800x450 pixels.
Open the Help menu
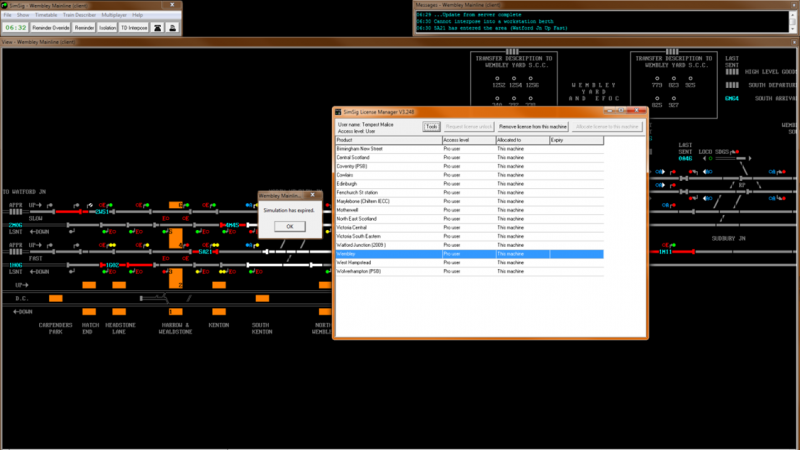coord(137,15)
